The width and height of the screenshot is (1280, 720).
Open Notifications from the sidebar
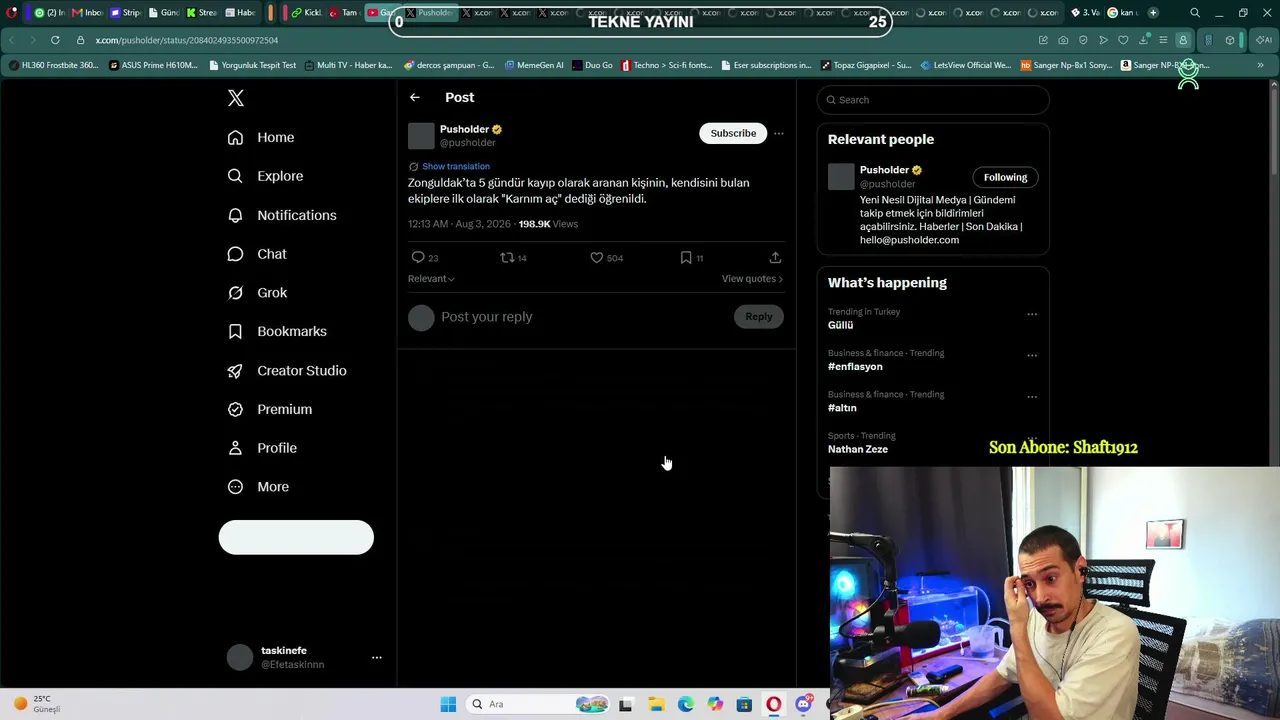(x=282, y=215)
